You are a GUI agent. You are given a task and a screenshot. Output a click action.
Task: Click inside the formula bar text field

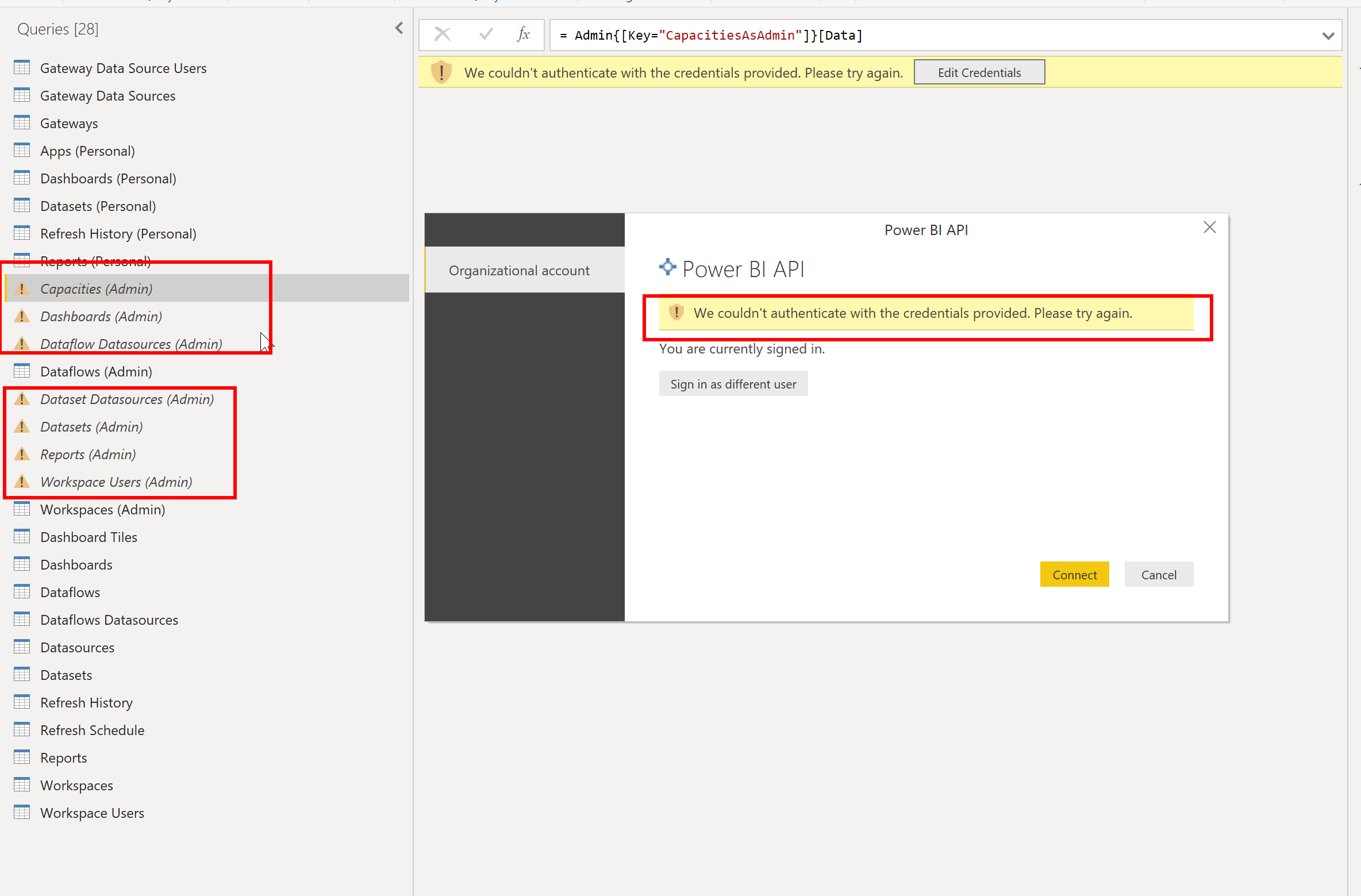(920, 35)
